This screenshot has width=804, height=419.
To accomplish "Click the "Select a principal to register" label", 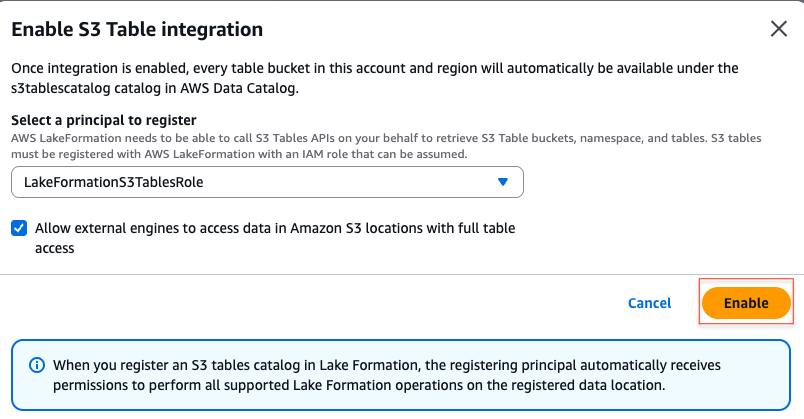I will [x=104, y=120].
